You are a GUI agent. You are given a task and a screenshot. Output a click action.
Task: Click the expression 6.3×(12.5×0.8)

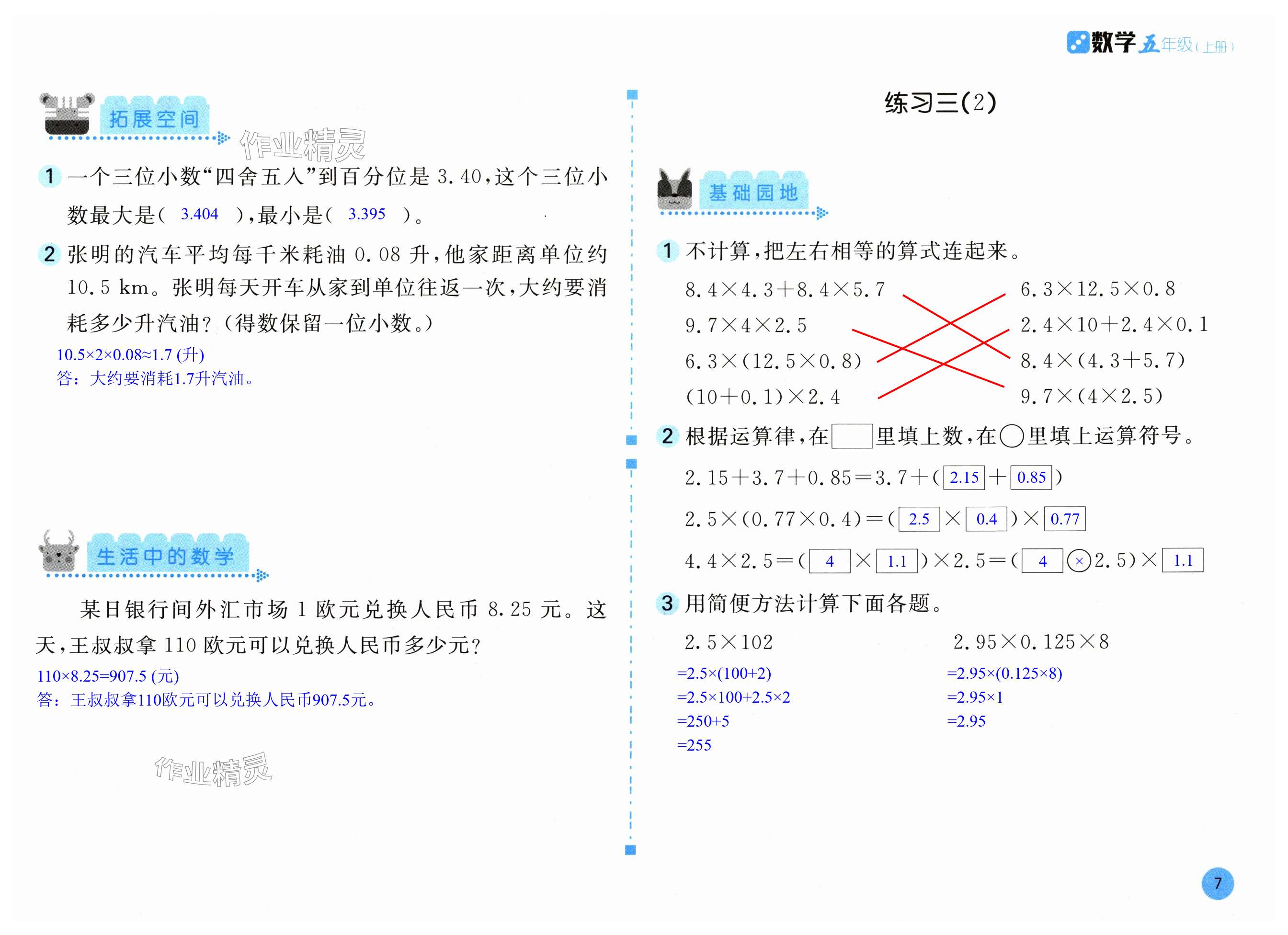coord(773,361)
